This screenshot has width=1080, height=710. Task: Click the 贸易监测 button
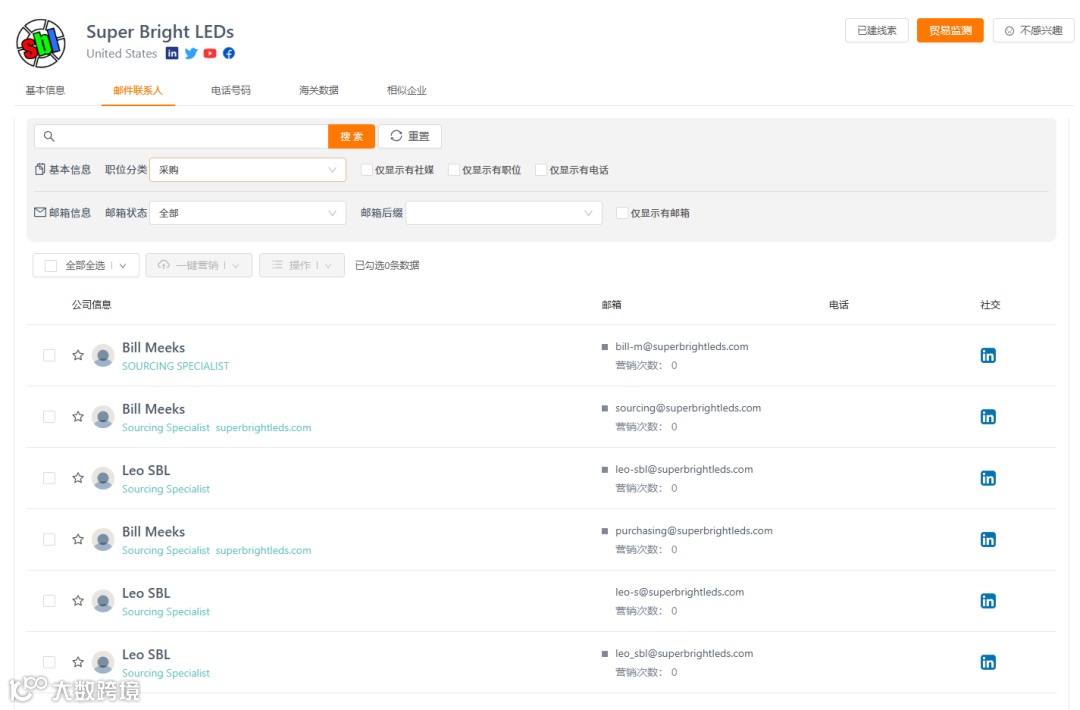[x=950, y=30]
